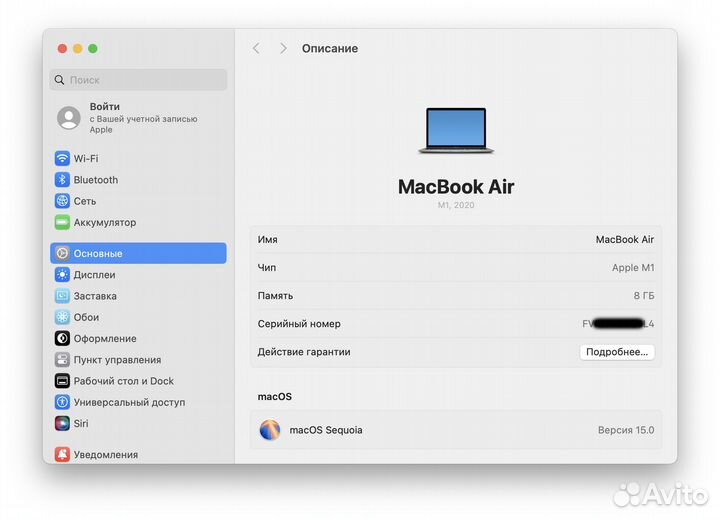Open the Wi-Fi settings pane
Screen dimensions: 720x520
click(138, 158)
